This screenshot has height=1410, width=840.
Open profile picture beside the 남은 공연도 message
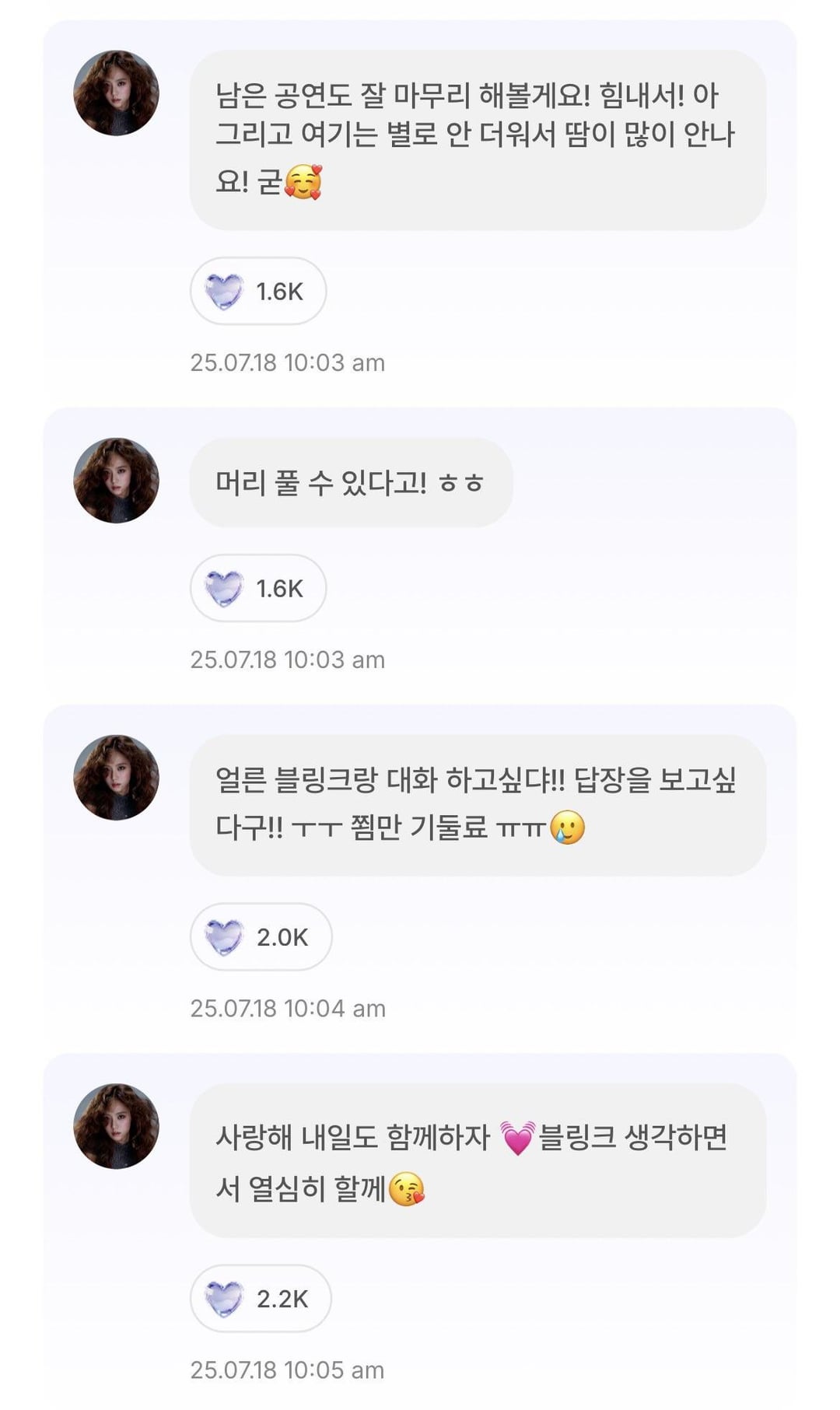(x=116, y=93)
